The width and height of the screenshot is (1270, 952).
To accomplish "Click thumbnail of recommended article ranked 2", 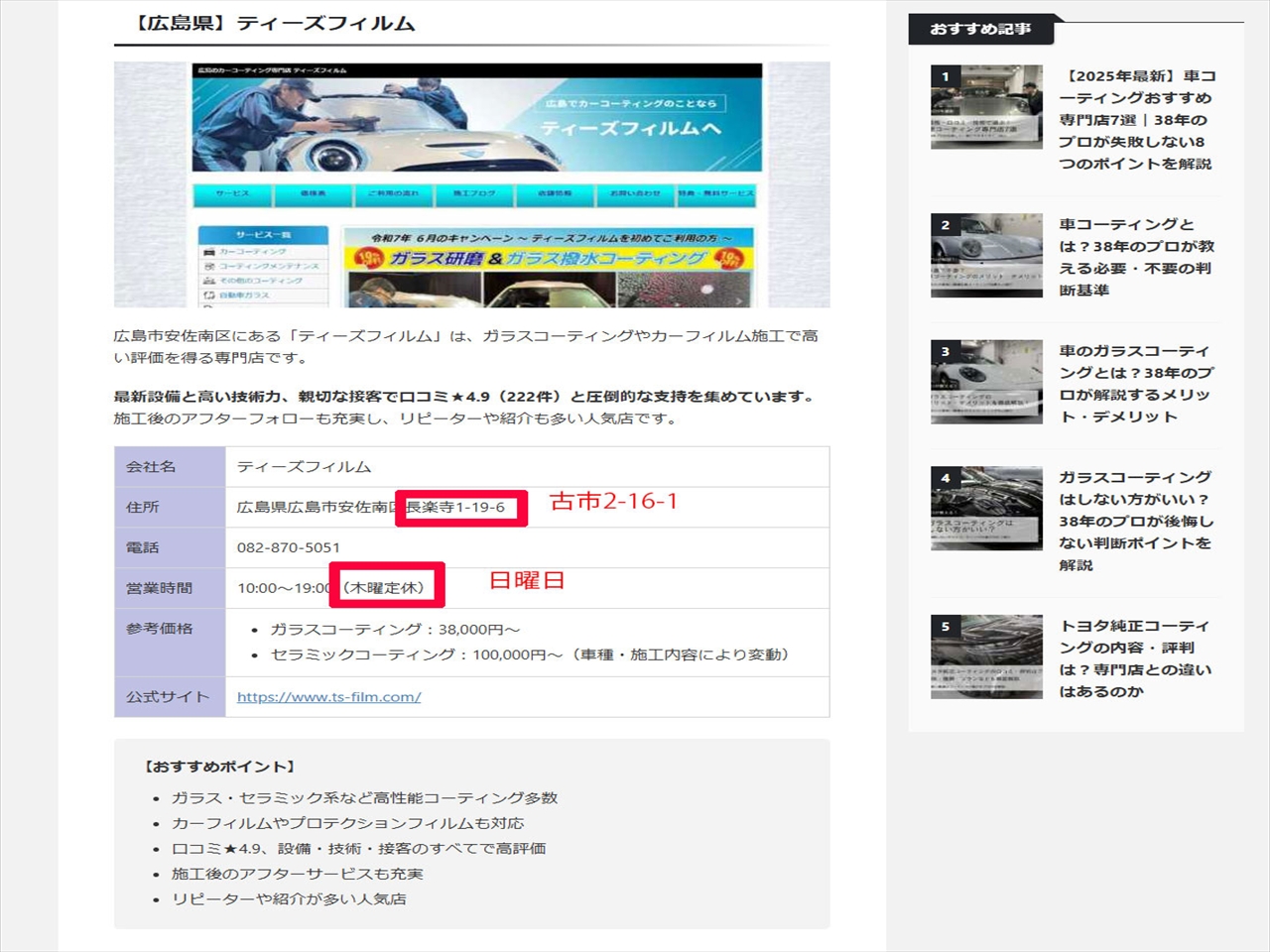I will pyautogui.click(x=986, y=255).
